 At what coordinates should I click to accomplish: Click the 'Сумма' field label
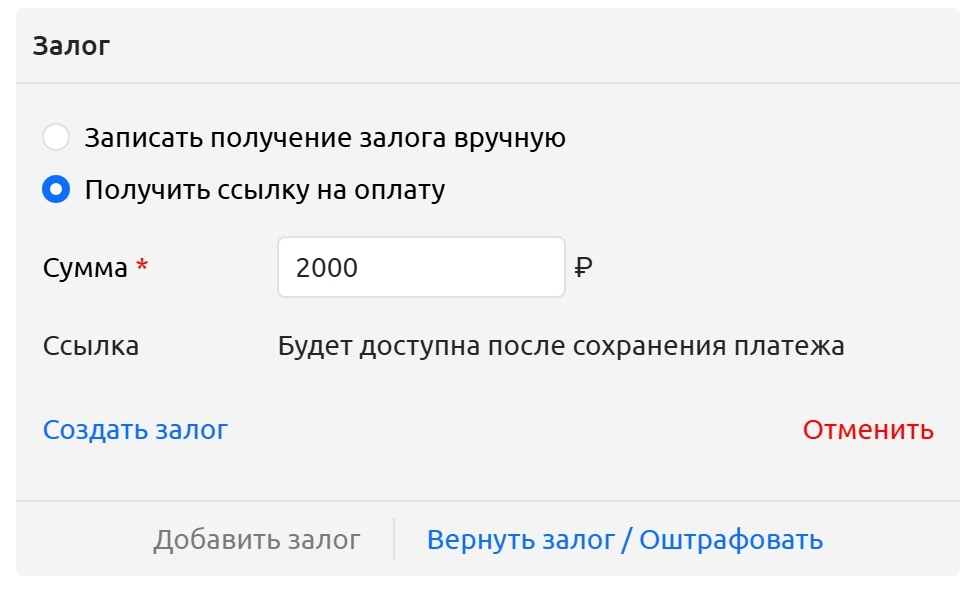(85, 268)
